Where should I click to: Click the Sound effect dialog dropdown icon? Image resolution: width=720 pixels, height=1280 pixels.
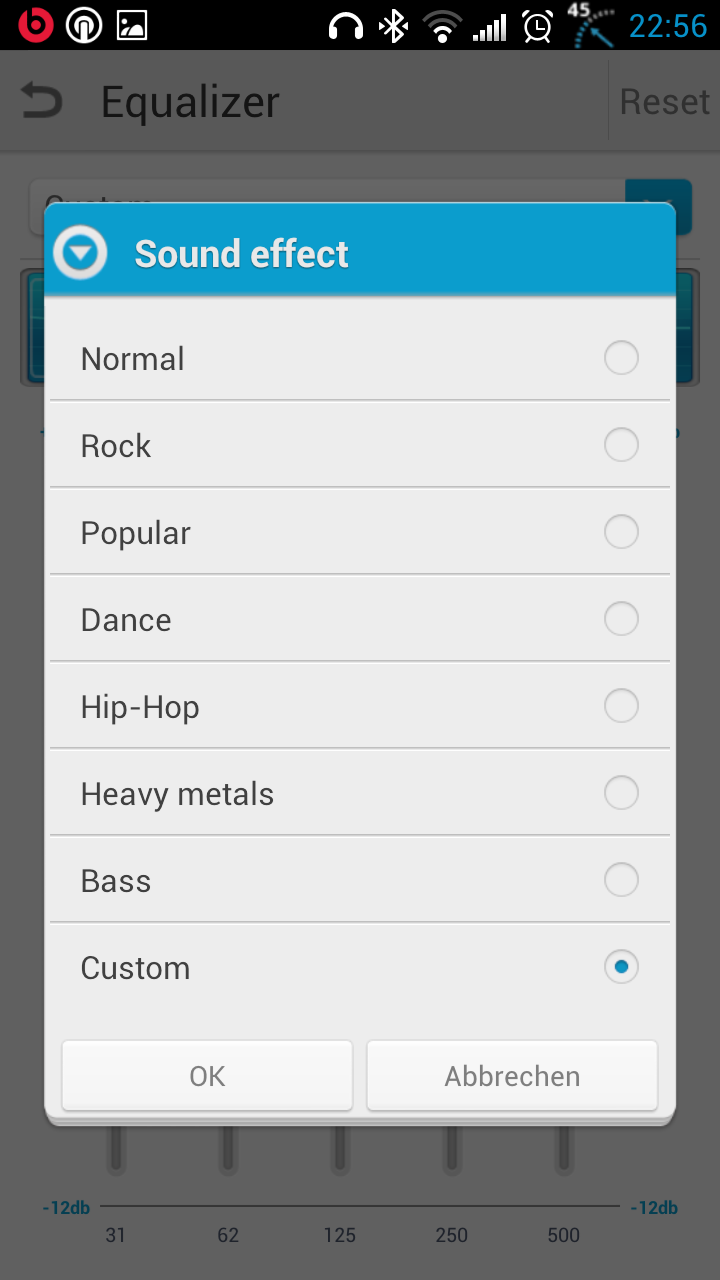(80, 253)
